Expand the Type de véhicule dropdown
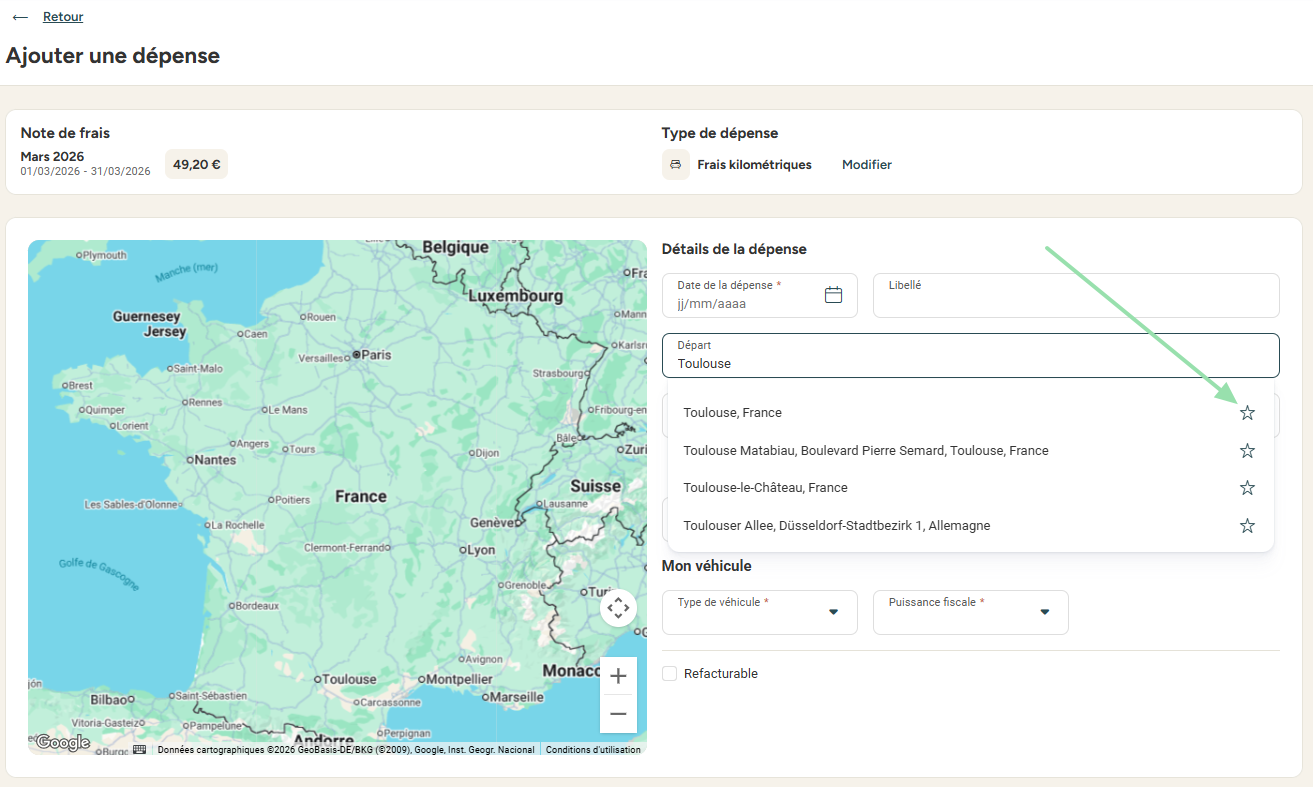1313x787 pixels. 760,612
